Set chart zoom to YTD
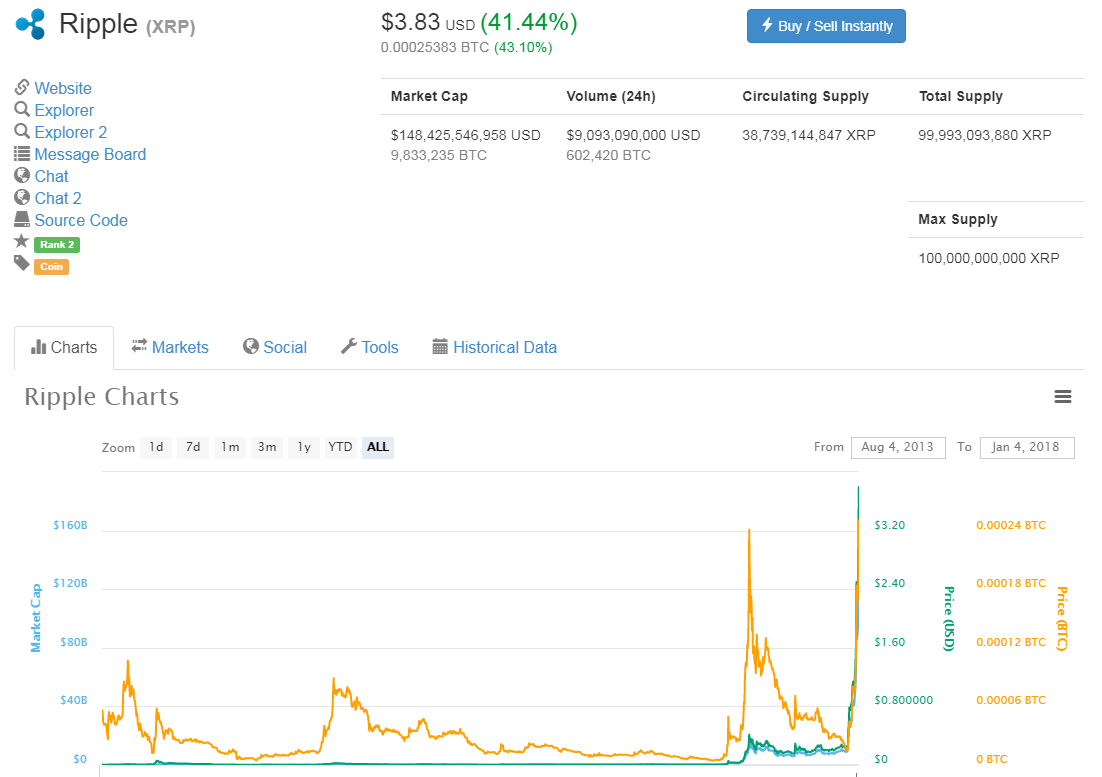 tap(341, 448)
